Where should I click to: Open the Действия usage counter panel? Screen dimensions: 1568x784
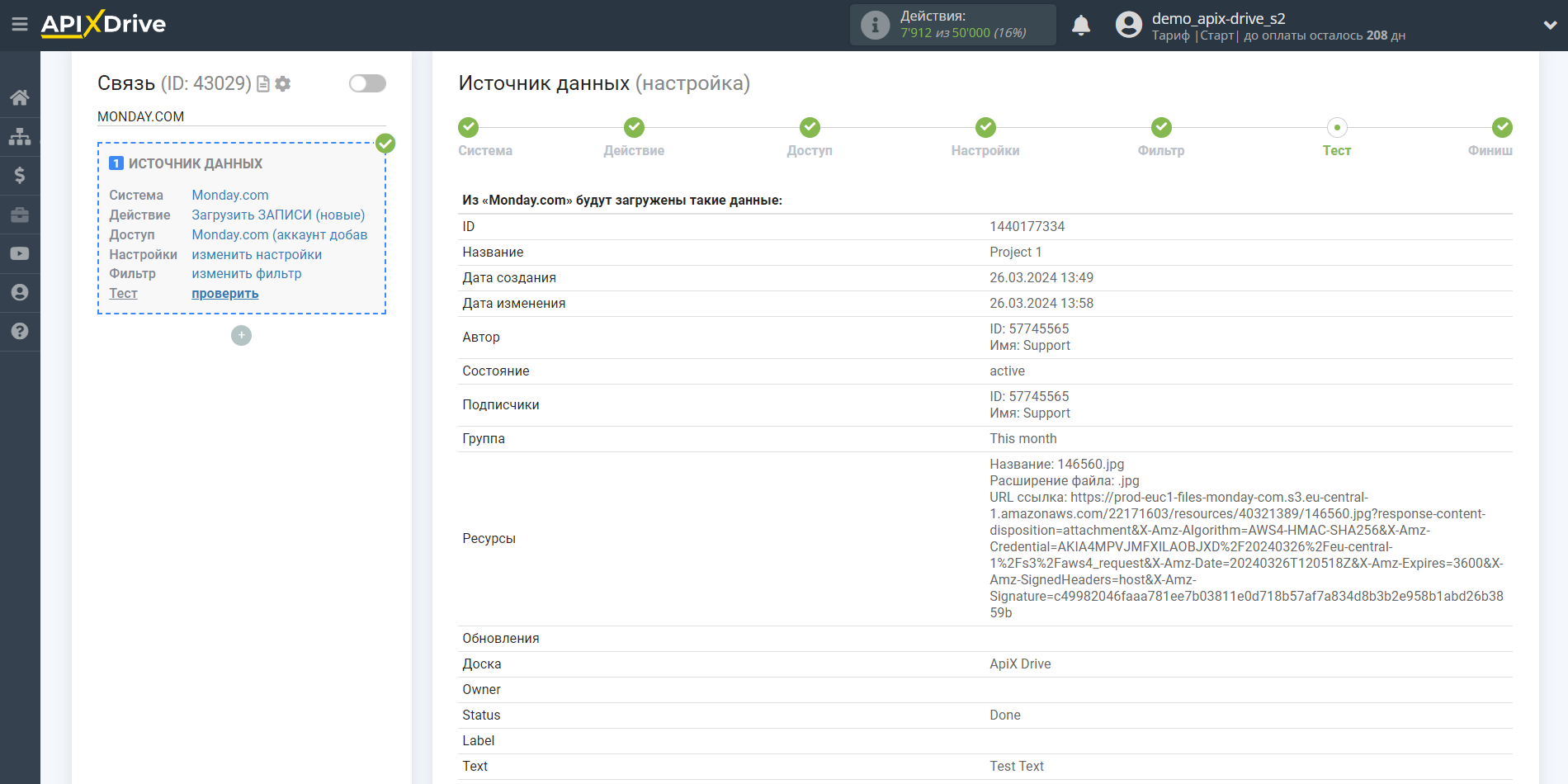coord(953,25)
